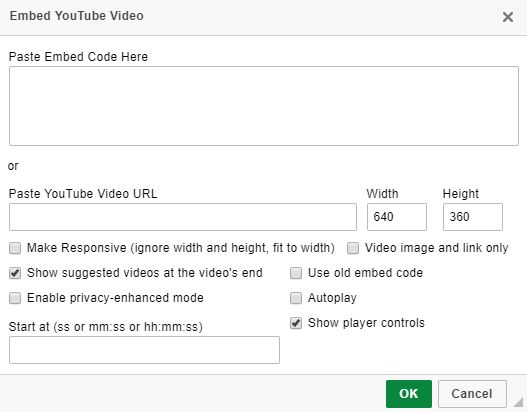Click the Height label

coord(461,194)
